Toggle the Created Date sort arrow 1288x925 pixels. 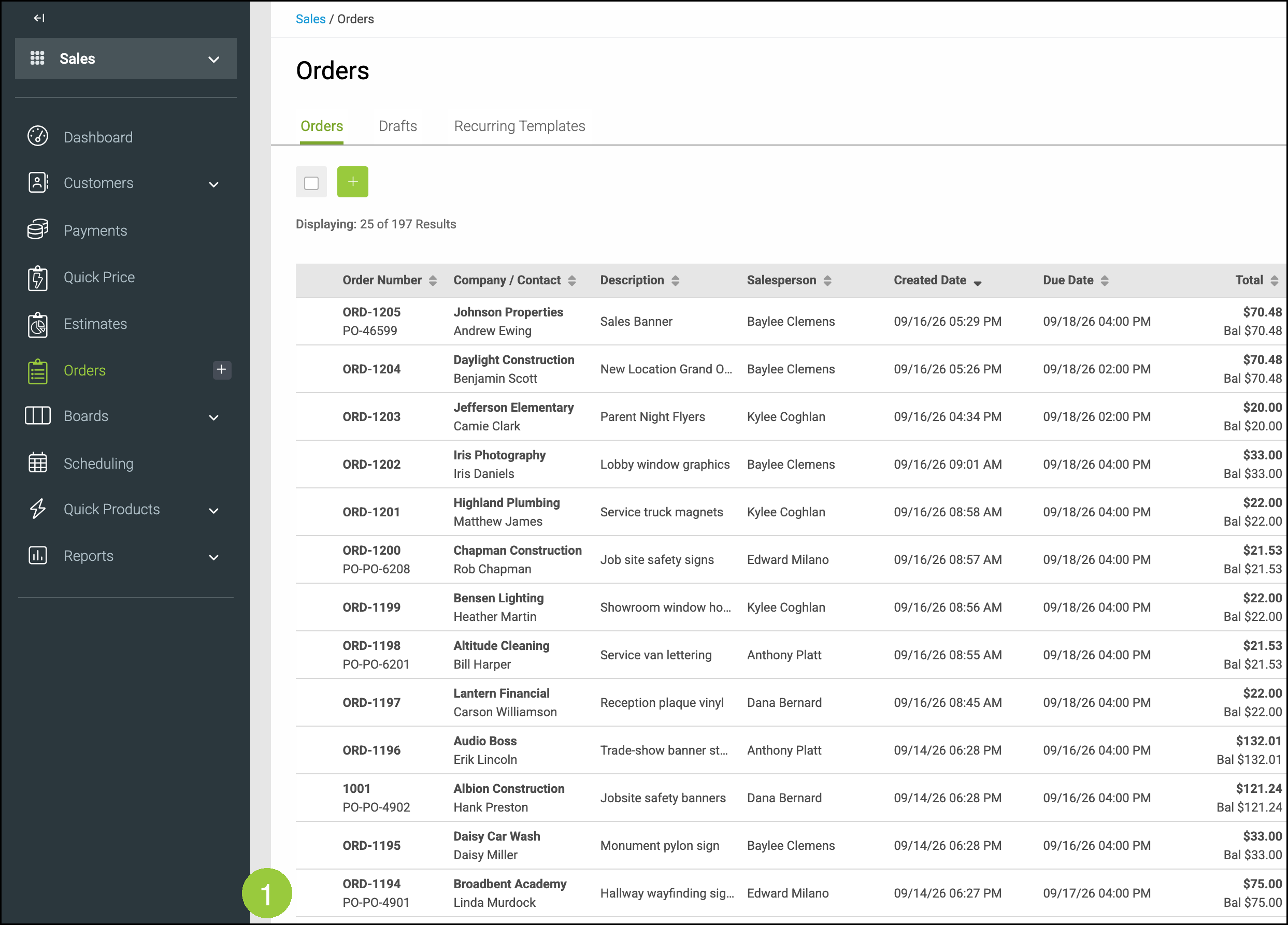977,283
